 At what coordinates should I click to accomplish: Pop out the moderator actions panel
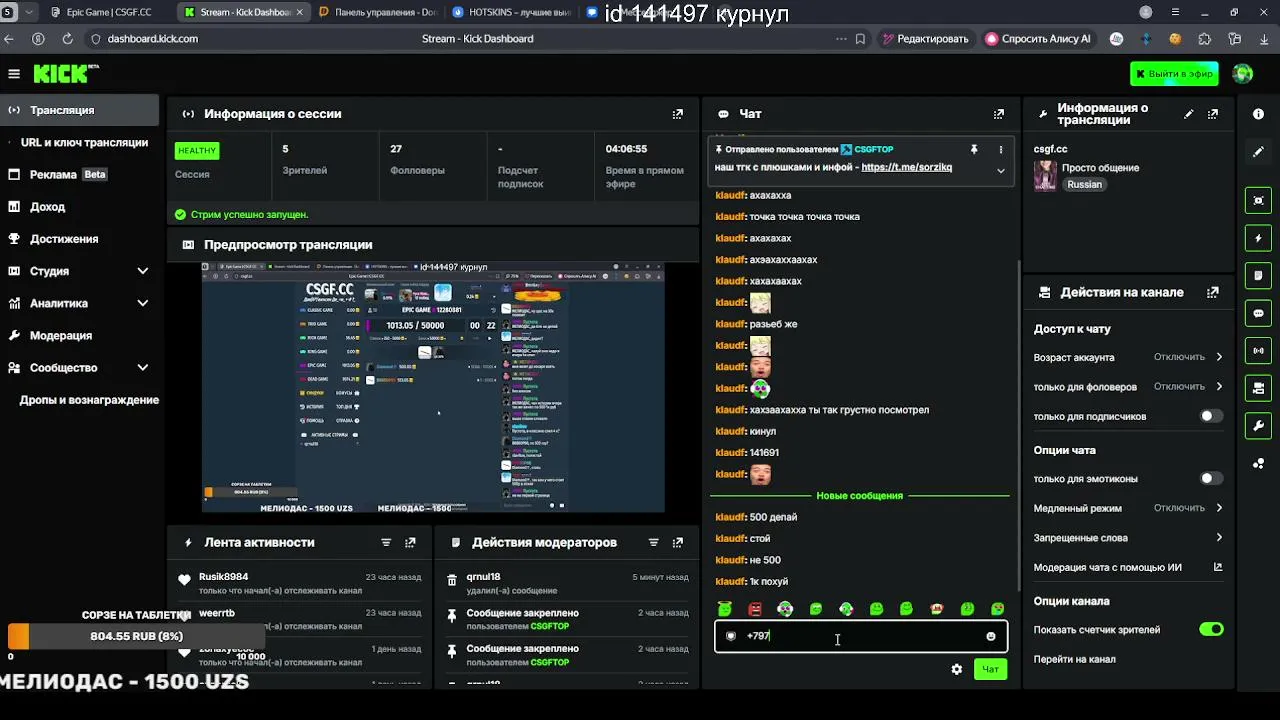678,543
